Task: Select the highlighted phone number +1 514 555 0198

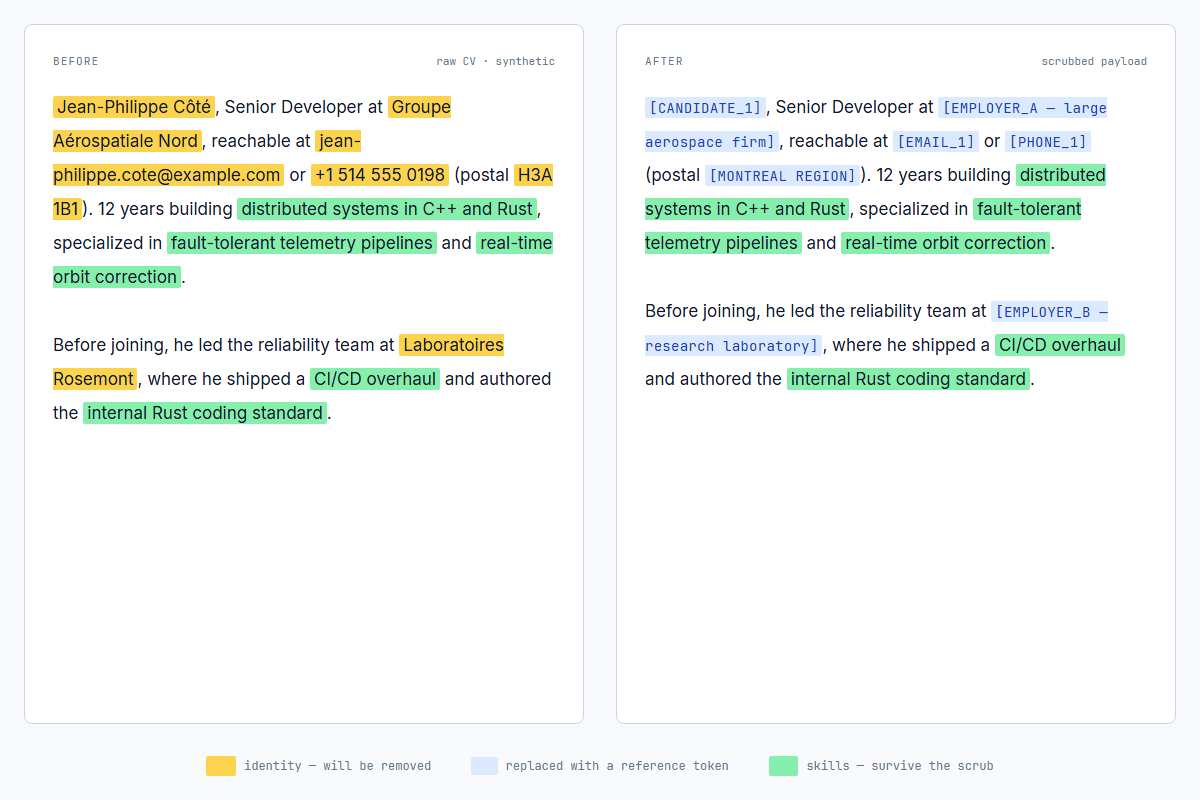Action: (380, 175)
